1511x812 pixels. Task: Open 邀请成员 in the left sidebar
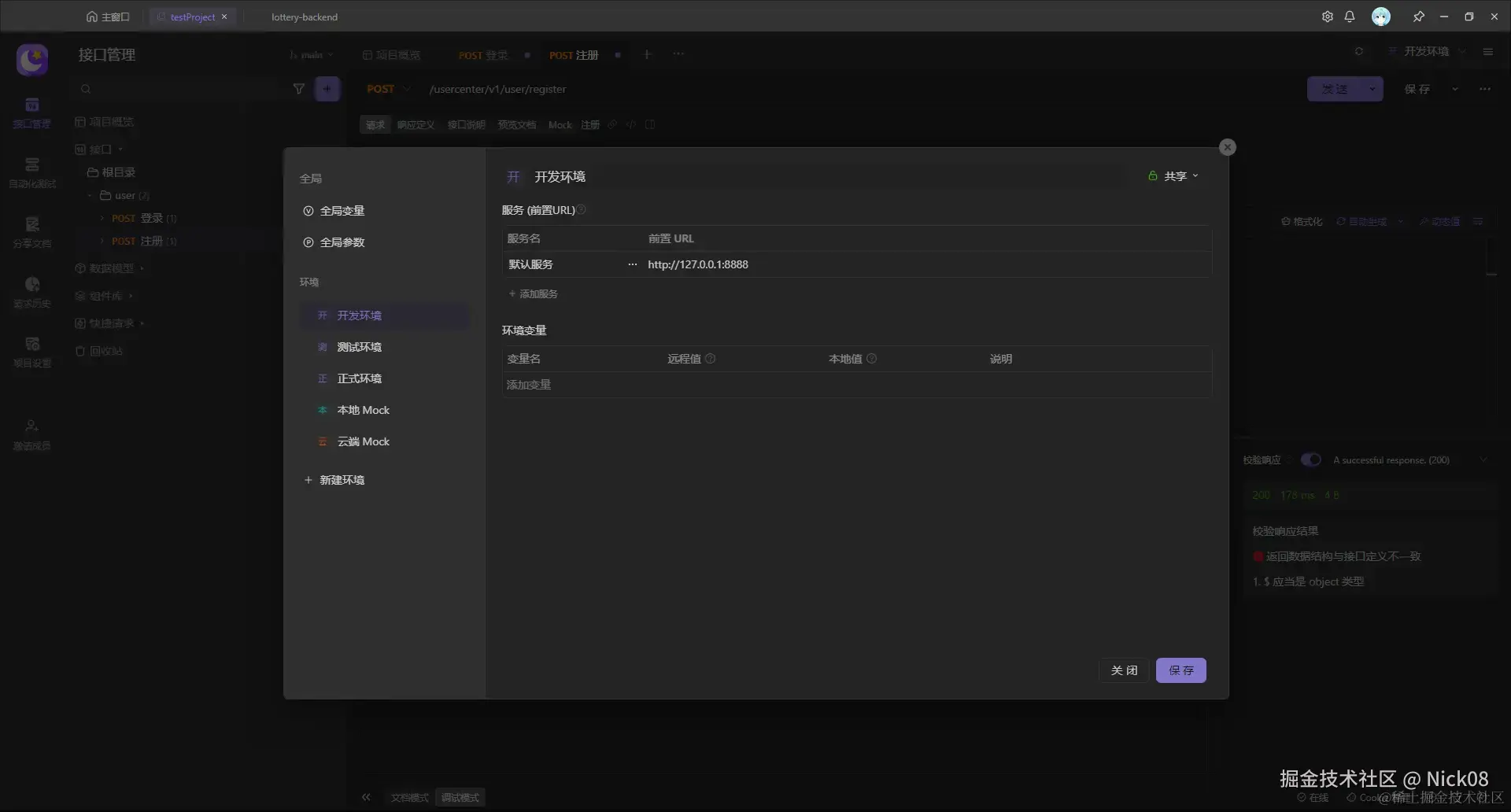(x=32, y=434)
